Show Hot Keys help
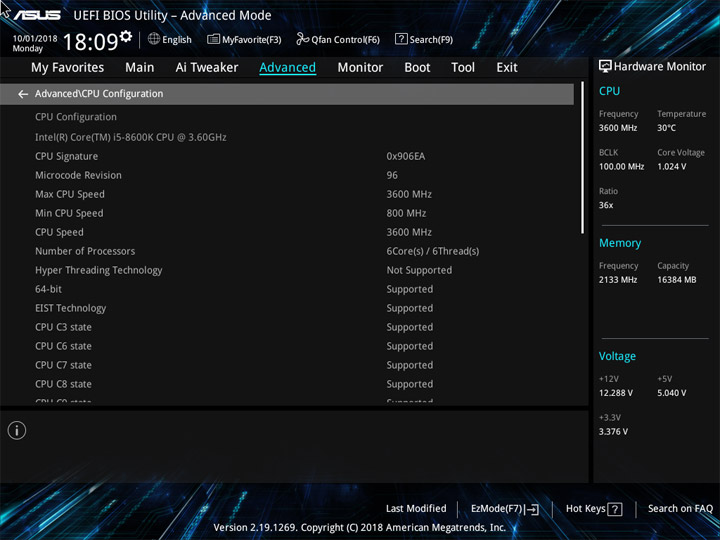720x540 pixels. tap(594, 509)
